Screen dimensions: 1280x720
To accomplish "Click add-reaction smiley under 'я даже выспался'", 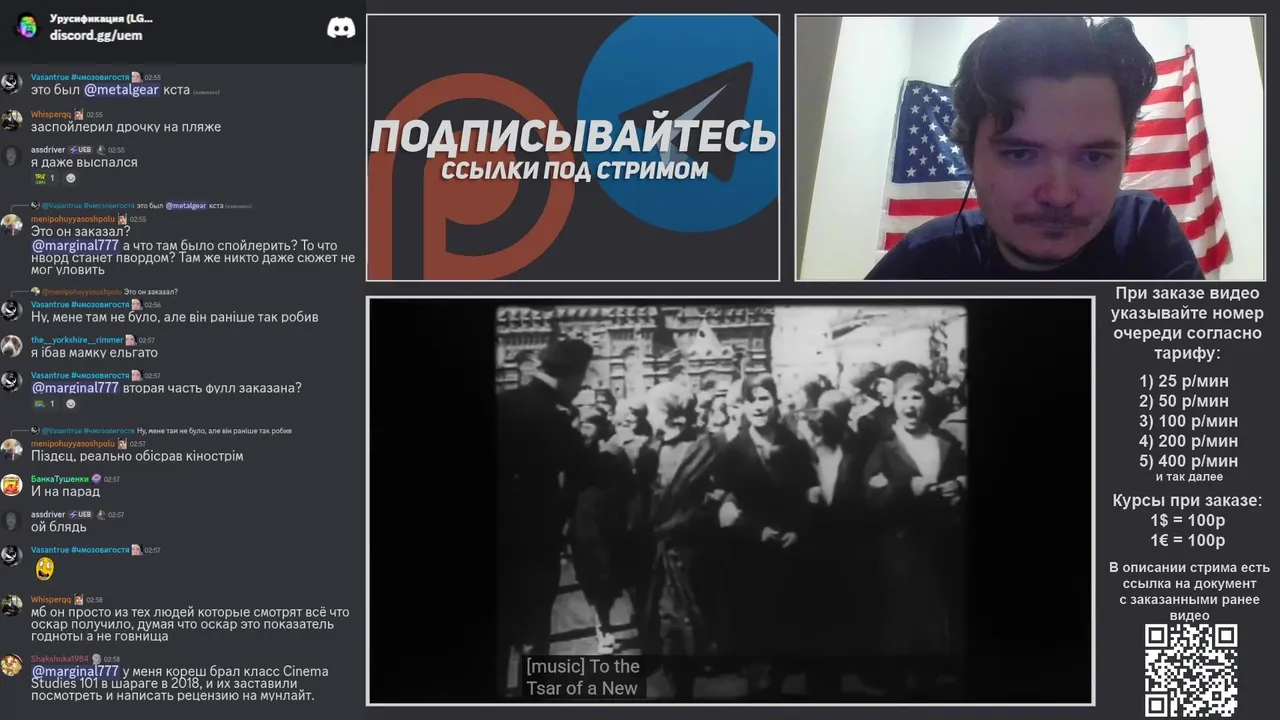I will tap(70, 178).
